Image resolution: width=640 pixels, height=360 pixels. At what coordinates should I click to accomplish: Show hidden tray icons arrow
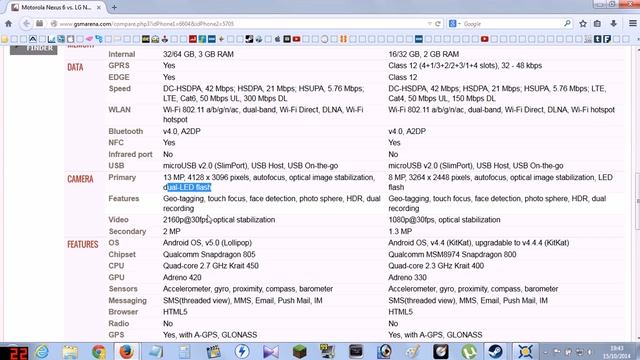point(546,352)
